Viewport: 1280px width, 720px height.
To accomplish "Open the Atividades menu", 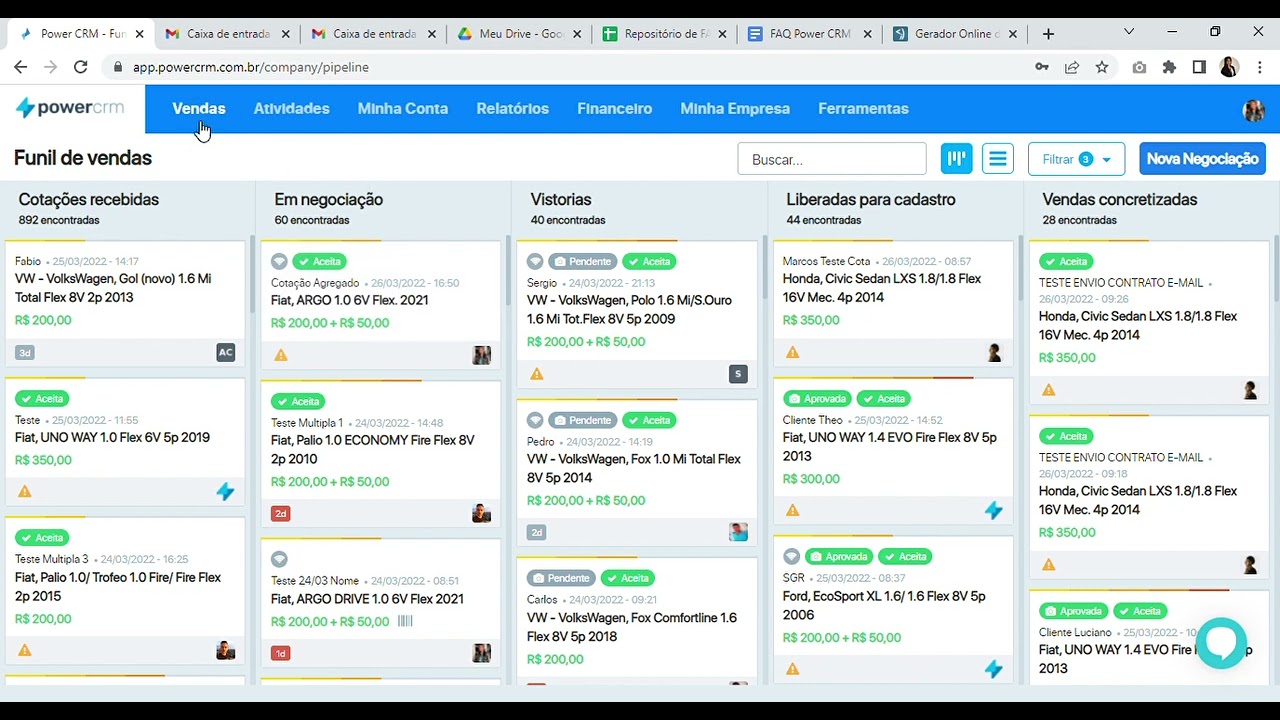I will coord(291,108).
